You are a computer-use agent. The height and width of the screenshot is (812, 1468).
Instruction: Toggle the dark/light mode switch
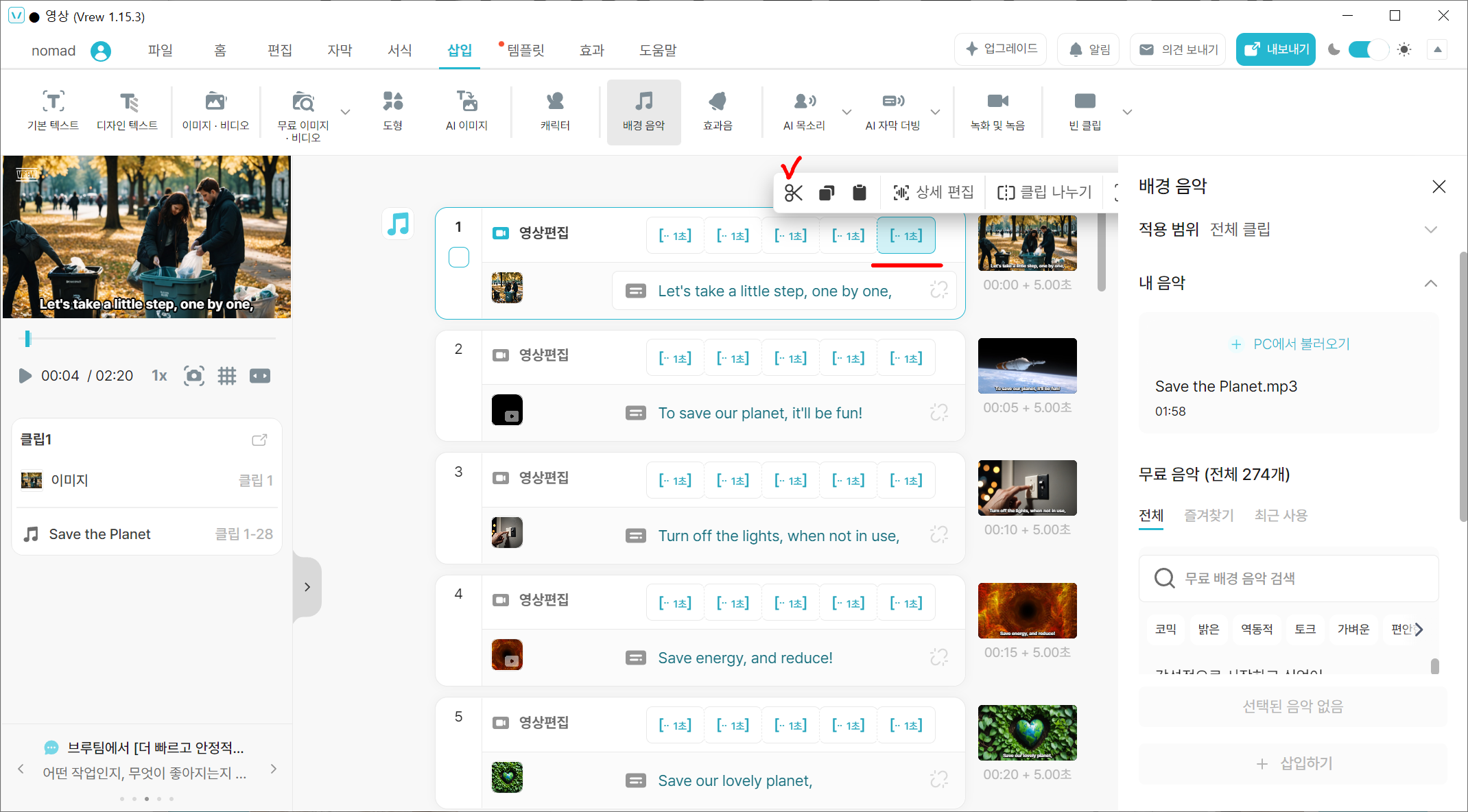(x=1368, y=50)
